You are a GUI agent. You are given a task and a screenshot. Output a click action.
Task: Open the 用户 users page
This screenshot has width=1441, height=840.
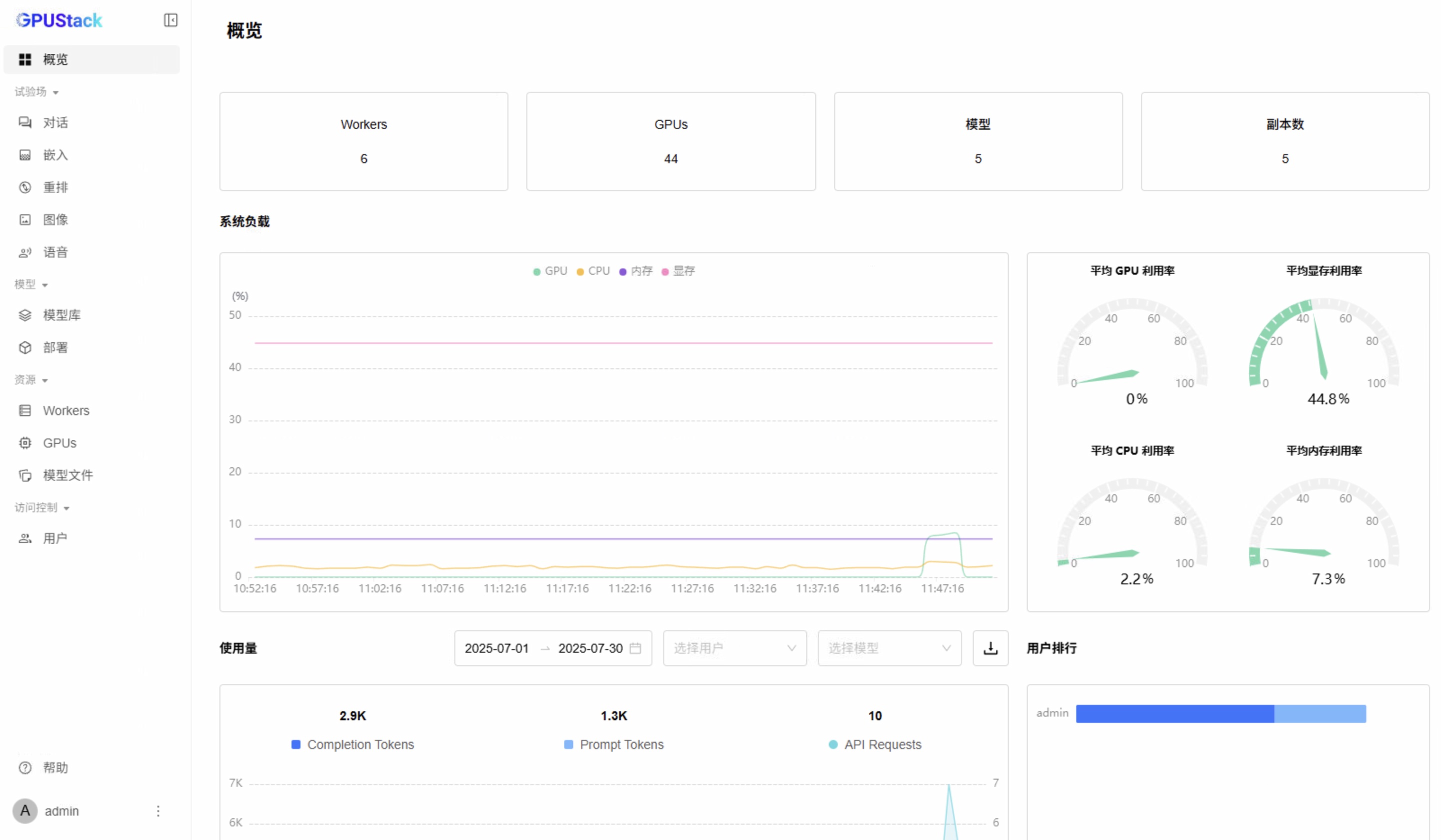(55, 538)
